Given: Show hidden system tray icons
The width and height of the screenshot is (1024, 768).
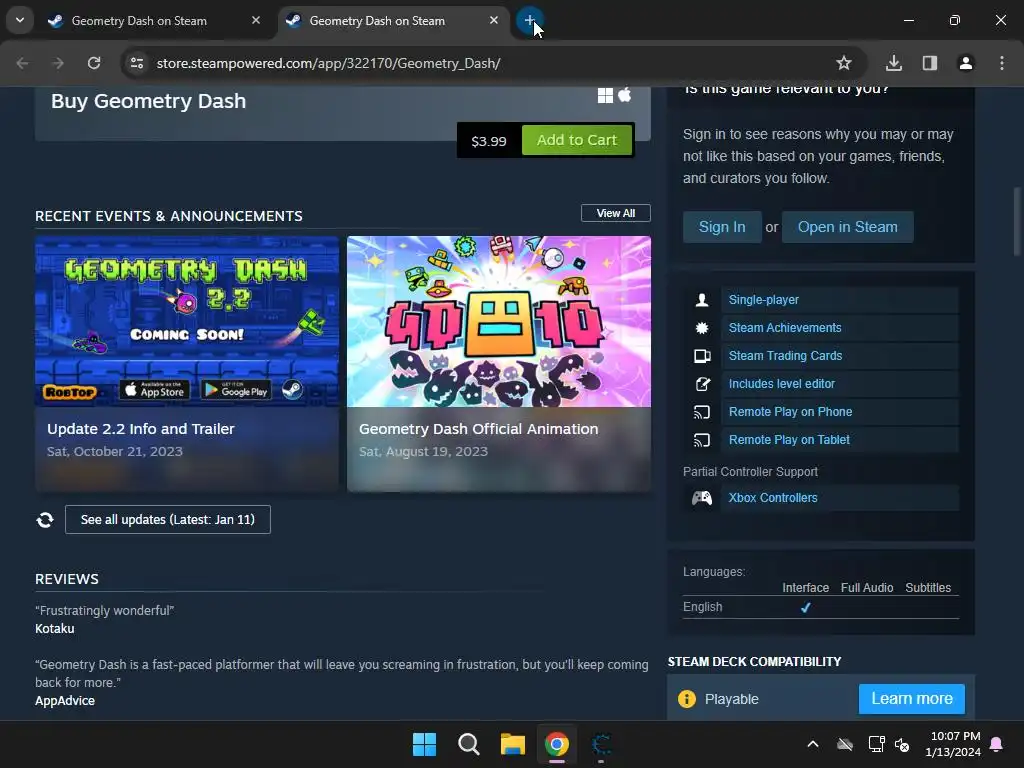Looking at the screenshot, I should point(813,744).
